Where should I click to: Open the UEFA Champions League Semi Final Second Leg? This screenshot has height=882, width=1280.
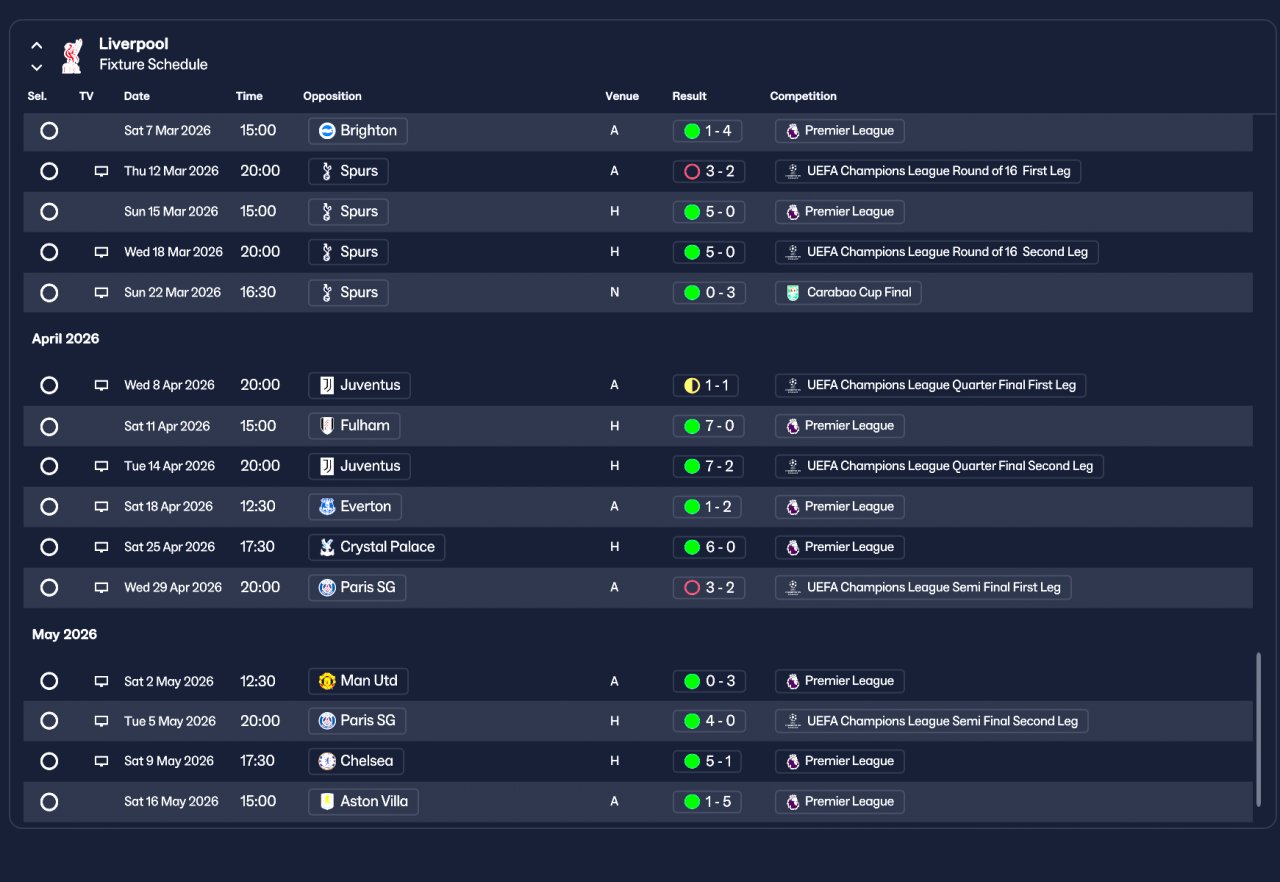(932, 721)
